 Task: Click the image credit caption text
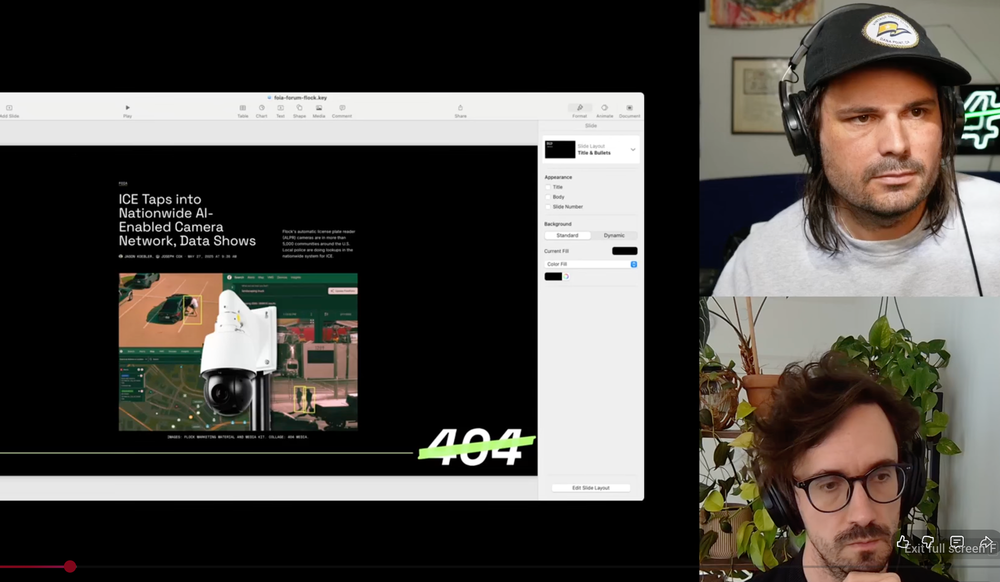[237, 437]
